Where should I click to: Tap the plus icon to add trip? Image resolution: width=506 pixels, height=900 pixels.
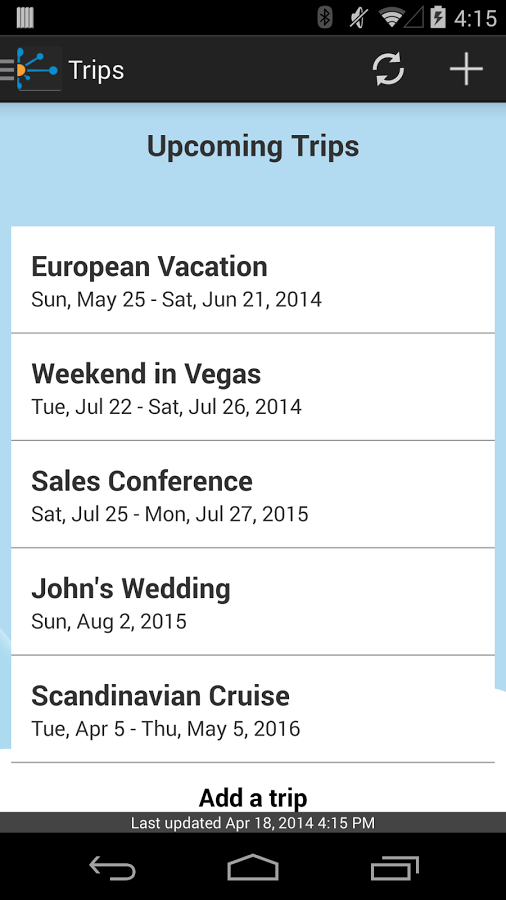466,69
